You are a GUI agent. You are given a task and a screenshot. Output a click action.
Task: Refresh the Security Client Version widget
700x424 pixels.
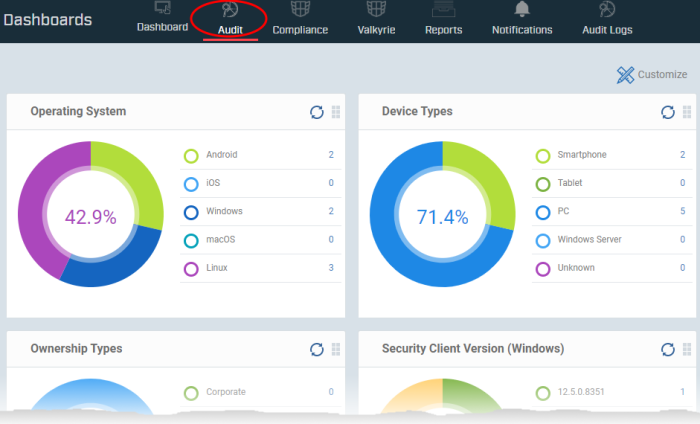[668, 349]
